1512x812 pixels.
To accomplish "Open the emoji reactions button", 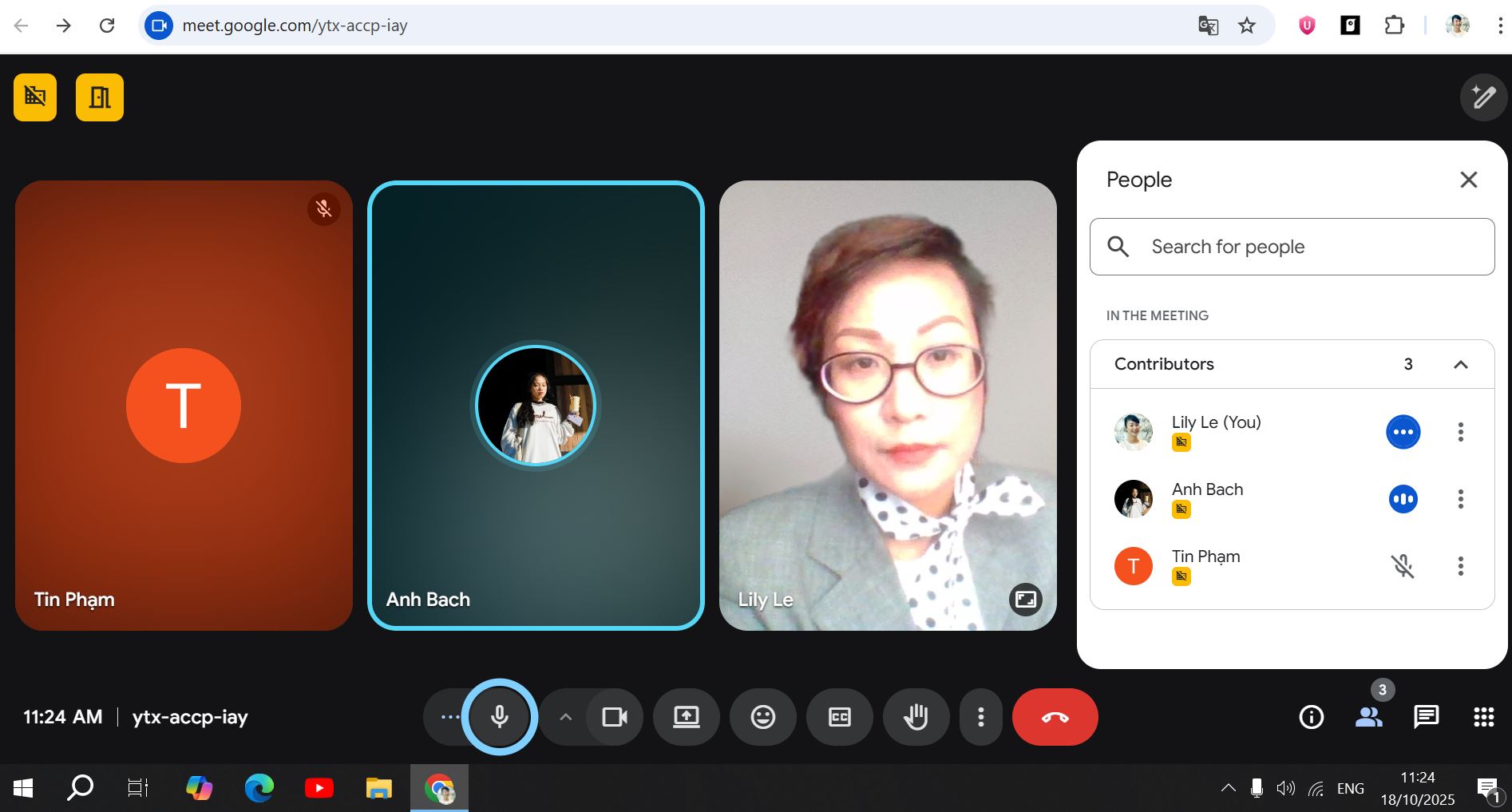I will coord(762,717).
